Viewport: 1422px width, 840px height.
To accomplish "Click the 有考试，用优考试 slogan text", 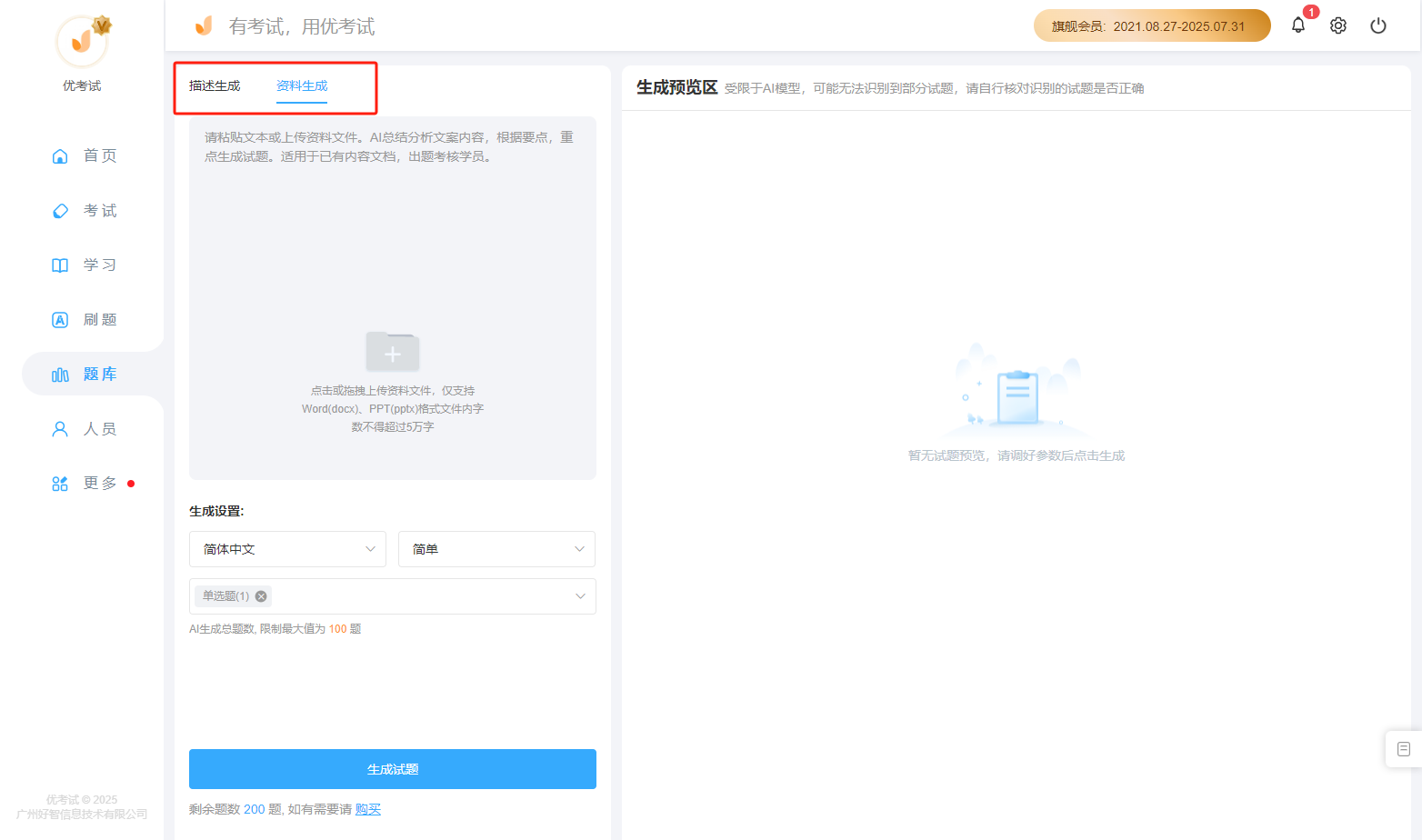I will tap(302, 26).
